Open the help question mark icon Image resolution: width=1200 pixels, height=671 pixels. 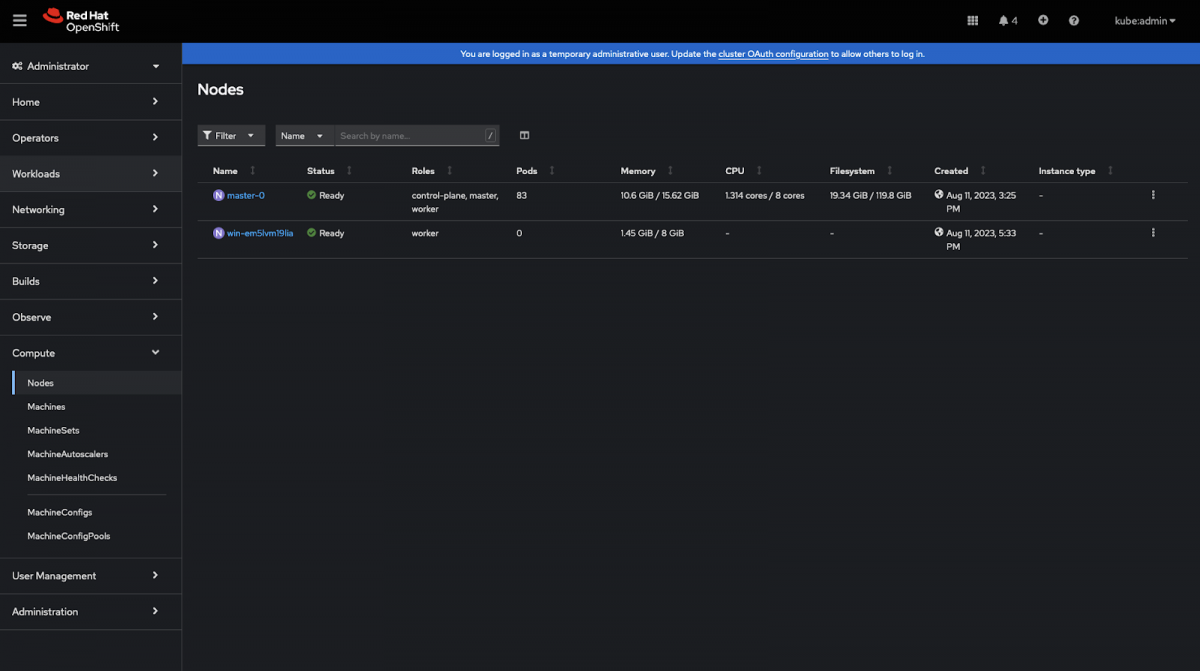pos(1073,20)
